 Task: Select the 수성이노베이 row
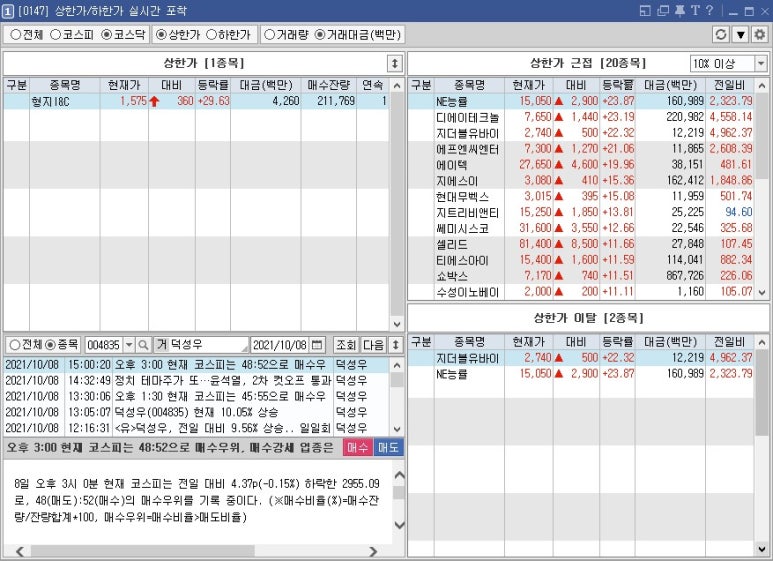[581, 291]
